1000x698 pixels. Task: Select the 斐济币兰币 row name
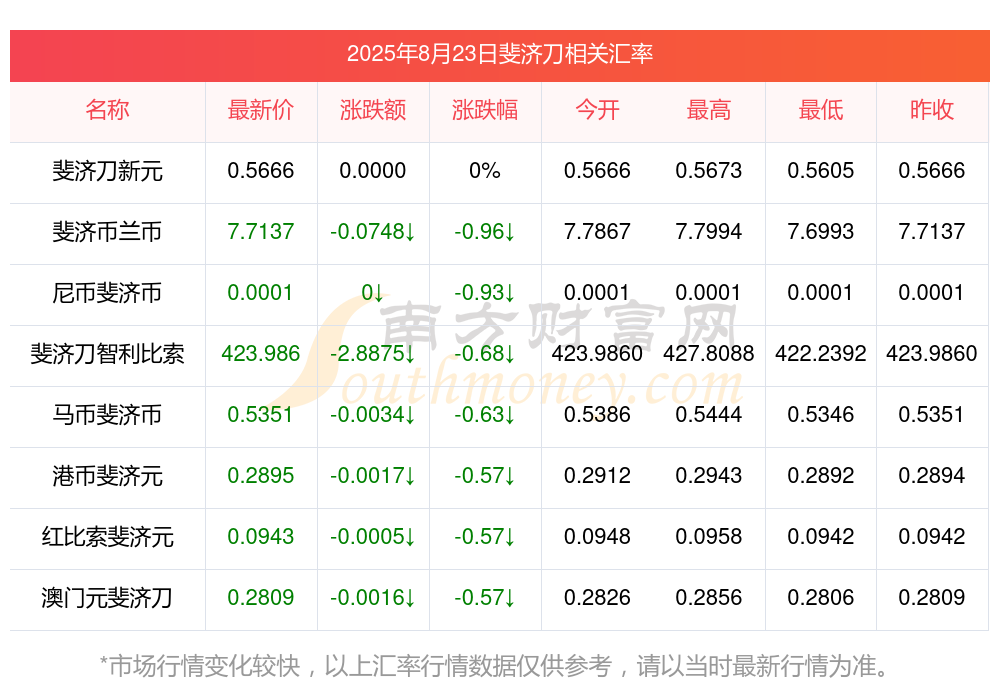(107, 232)
